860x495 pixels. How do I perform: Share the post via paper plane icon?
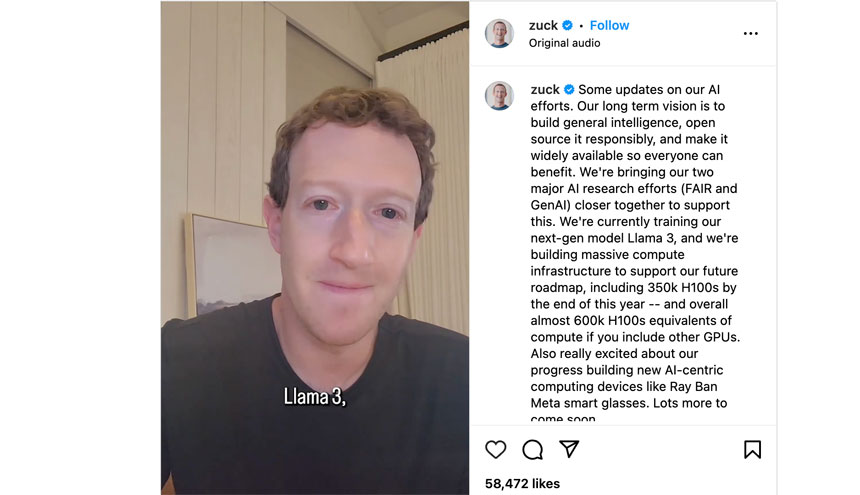(x=569, y=449)
